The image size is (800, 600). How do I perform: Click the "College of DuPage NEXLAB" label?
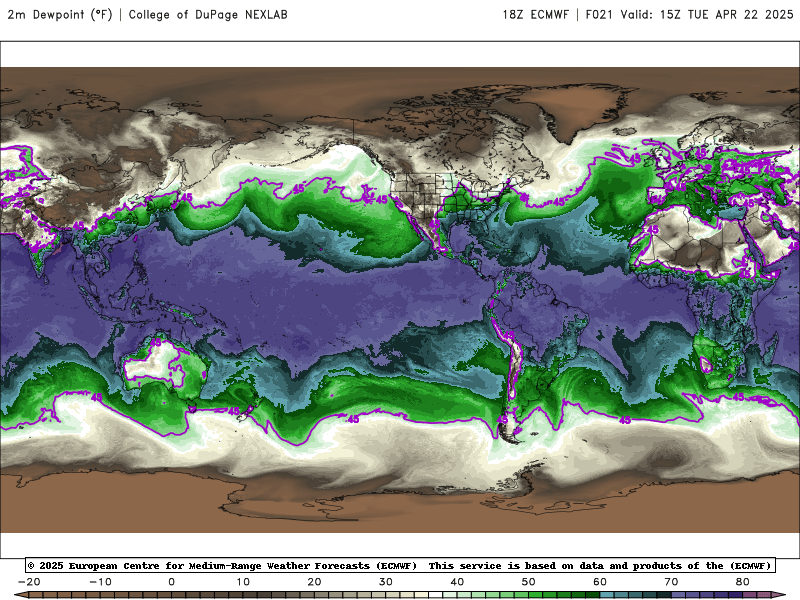(208, 15)
